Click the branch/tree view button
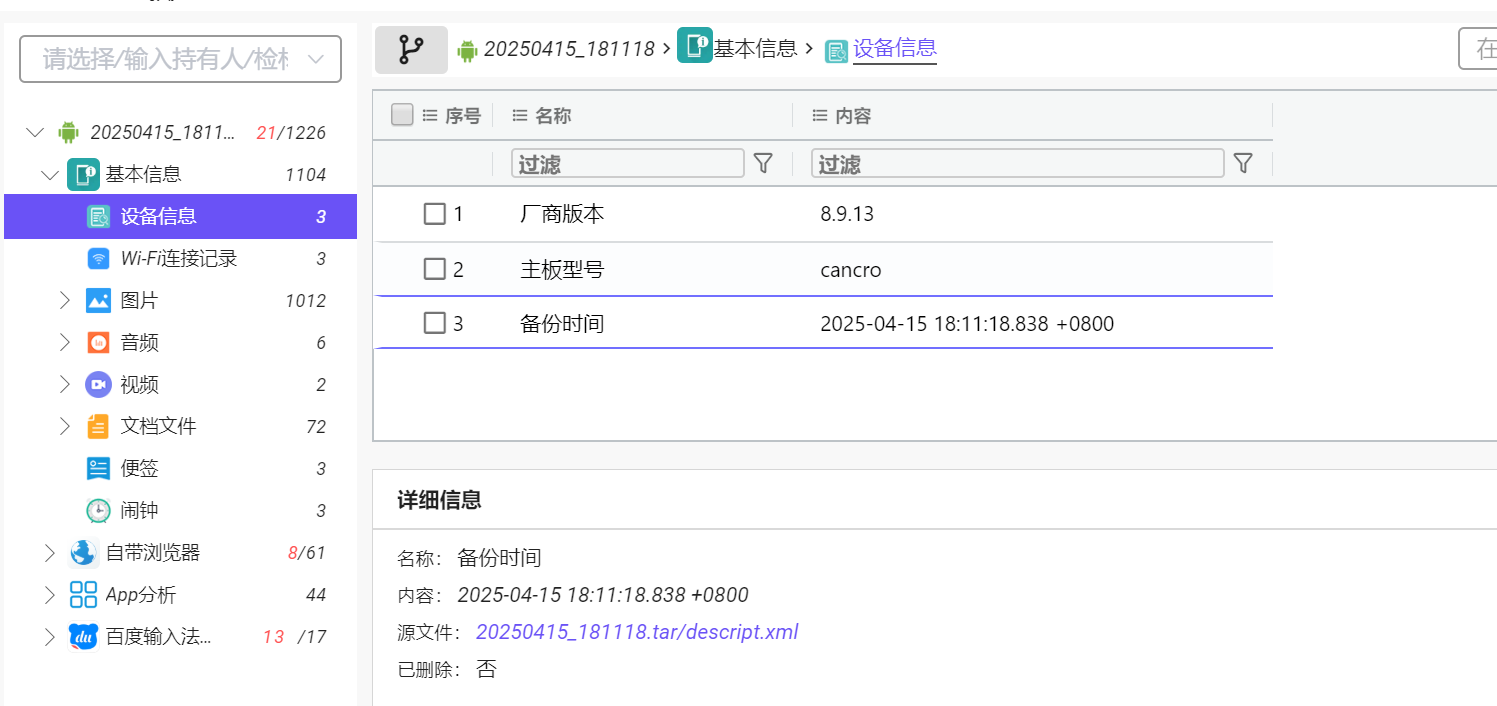 click(411, 49)
